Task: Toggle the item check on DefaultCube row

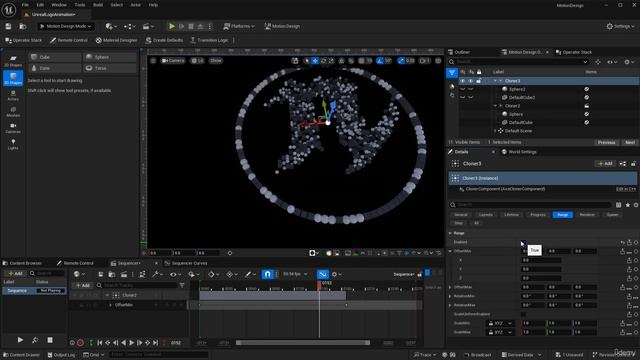Action: 587,122
